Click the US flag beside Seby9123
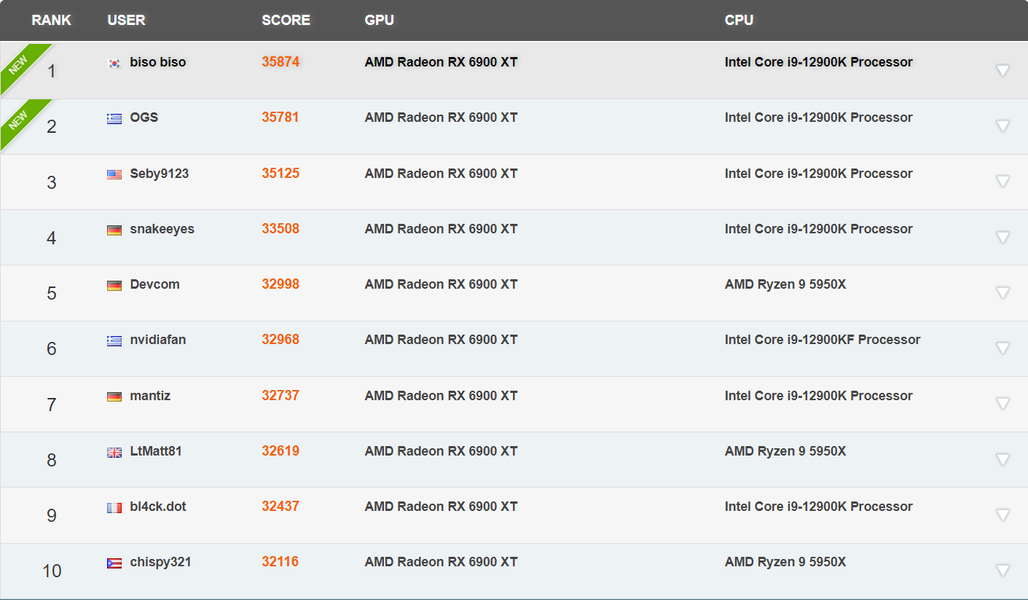 pos(114,174)
